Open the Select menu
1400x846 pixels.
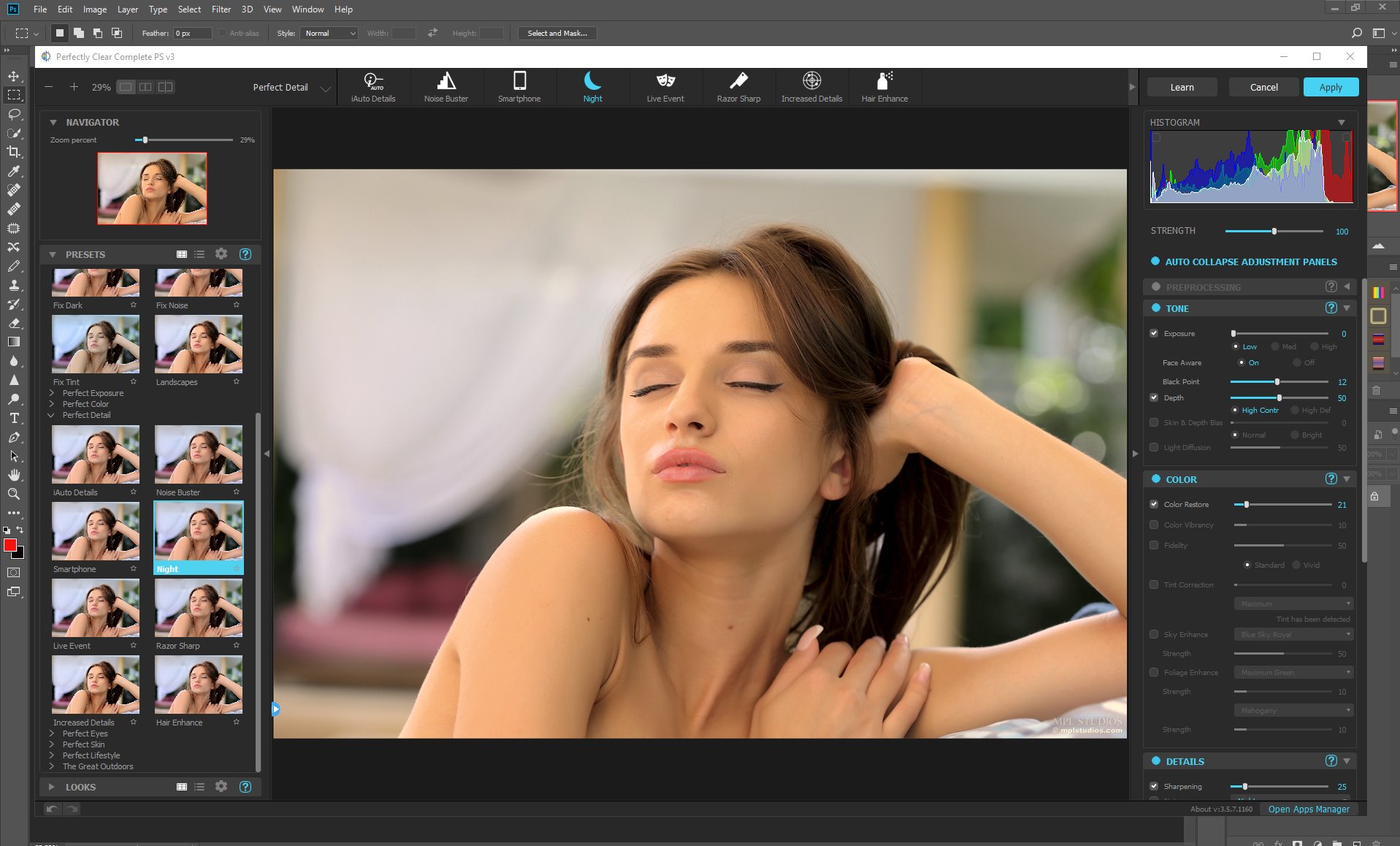pos(189,9)
